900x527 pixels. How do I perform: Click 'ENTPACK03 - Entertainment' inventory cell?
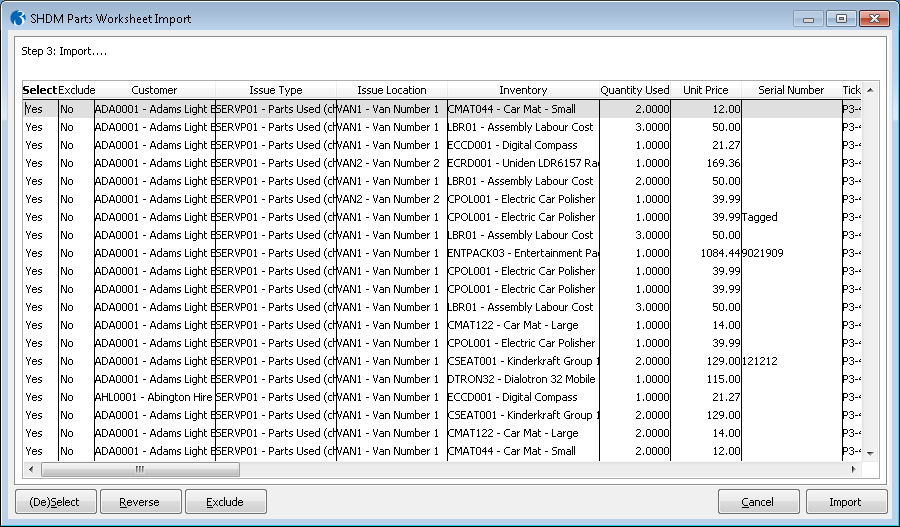(523, 253)
